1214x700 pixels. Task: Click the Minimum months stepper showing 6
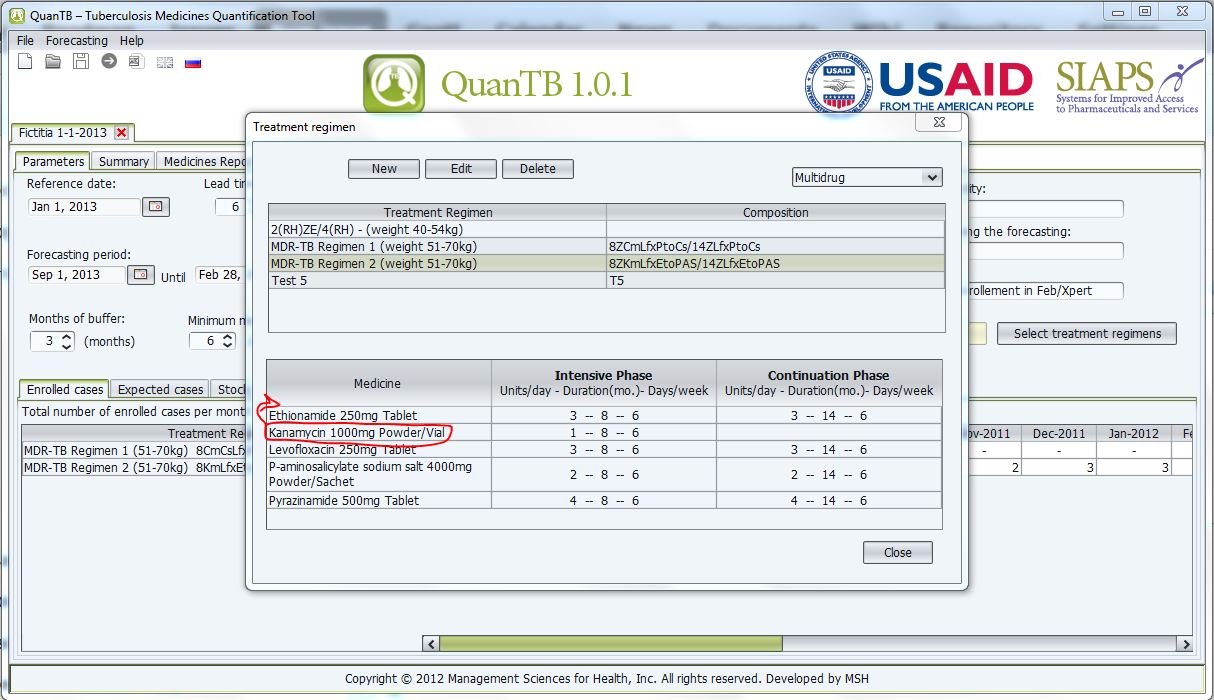click(212, 341)
